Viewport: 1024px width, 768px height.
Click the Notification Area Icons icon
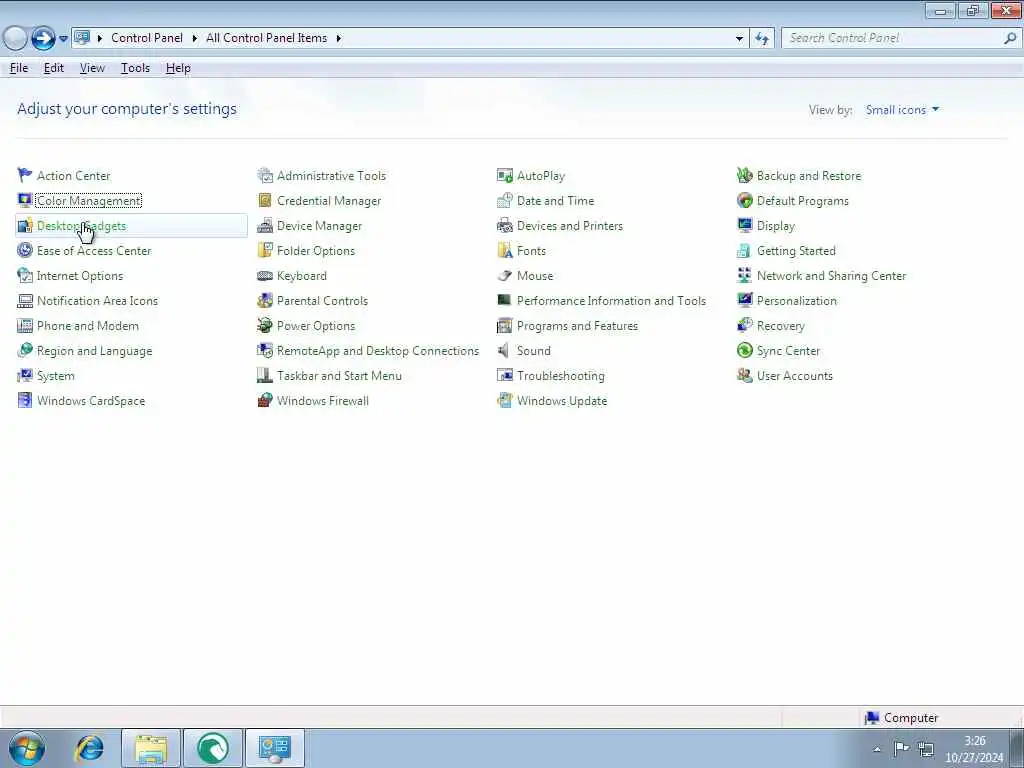pos(25,300)
